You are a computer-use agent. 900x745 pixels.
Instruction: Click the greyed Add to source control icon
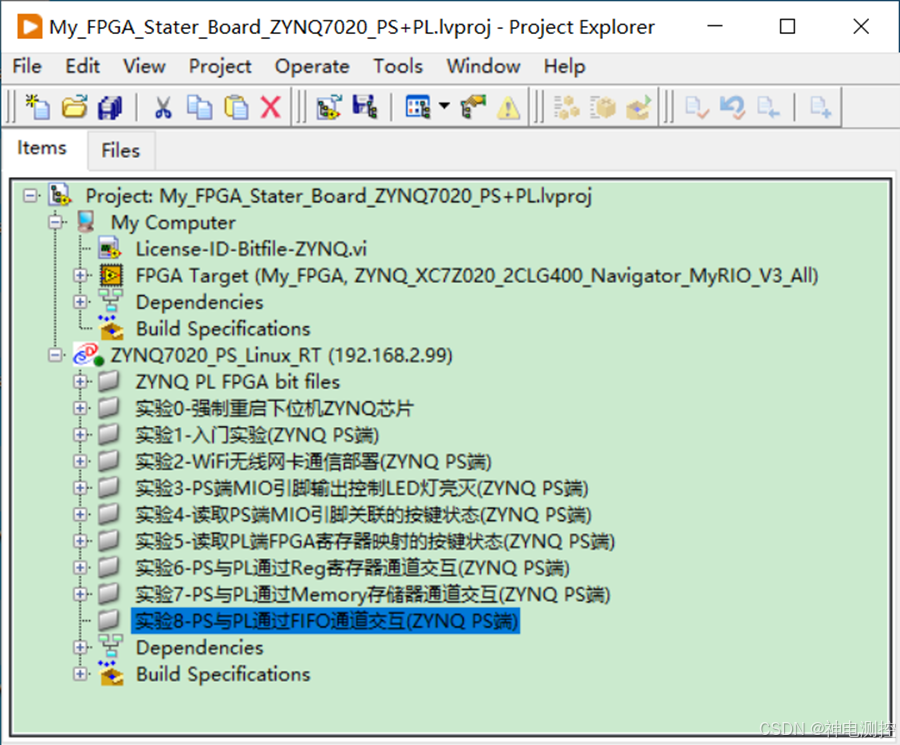point(820,107)
